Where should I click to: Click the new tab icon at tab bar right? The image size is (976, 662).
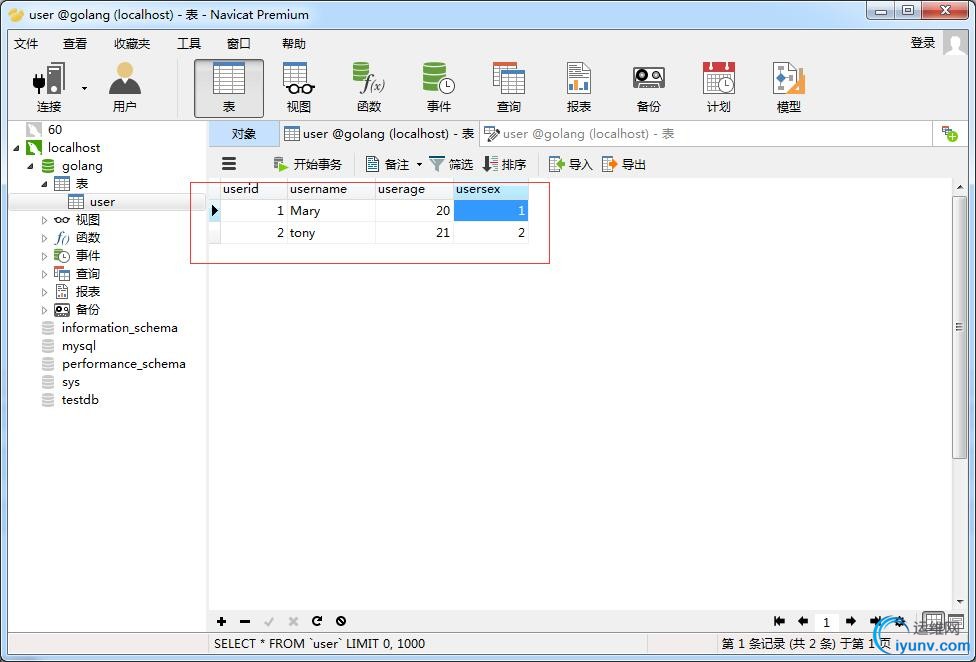pos(949,134)
